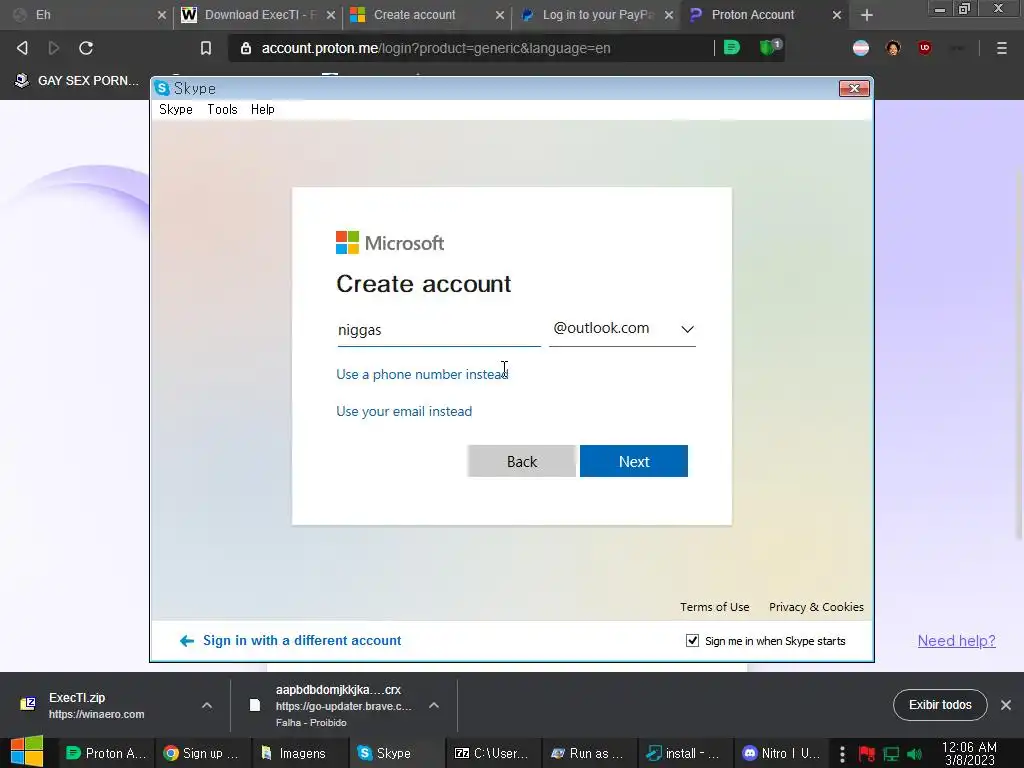Viewport: 1024px width, 768px height.
Task: Open the Discord 'Nitro' taskbar item
Action: pos(782,754)
